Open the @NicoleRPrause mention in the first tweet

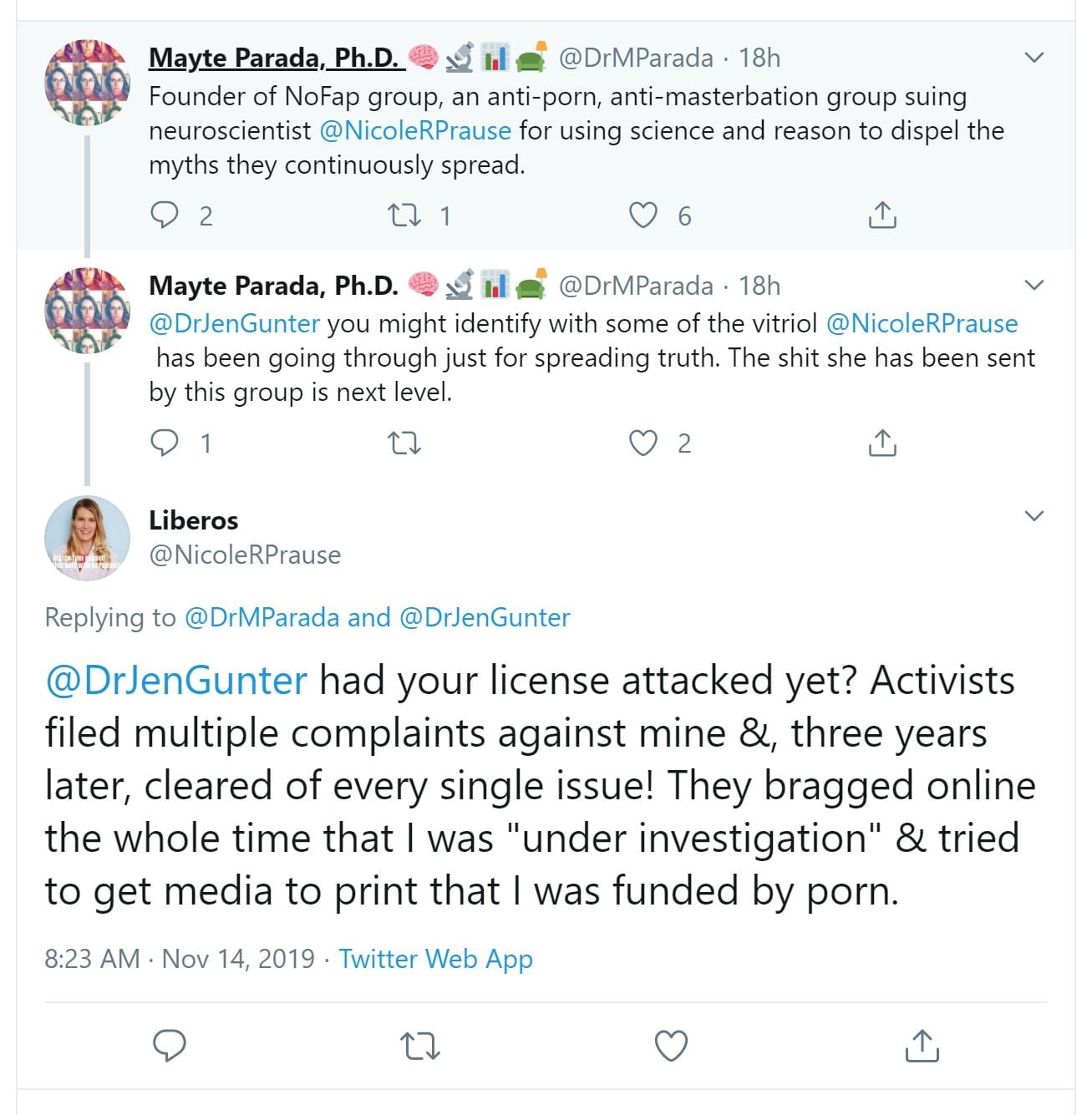415,131
